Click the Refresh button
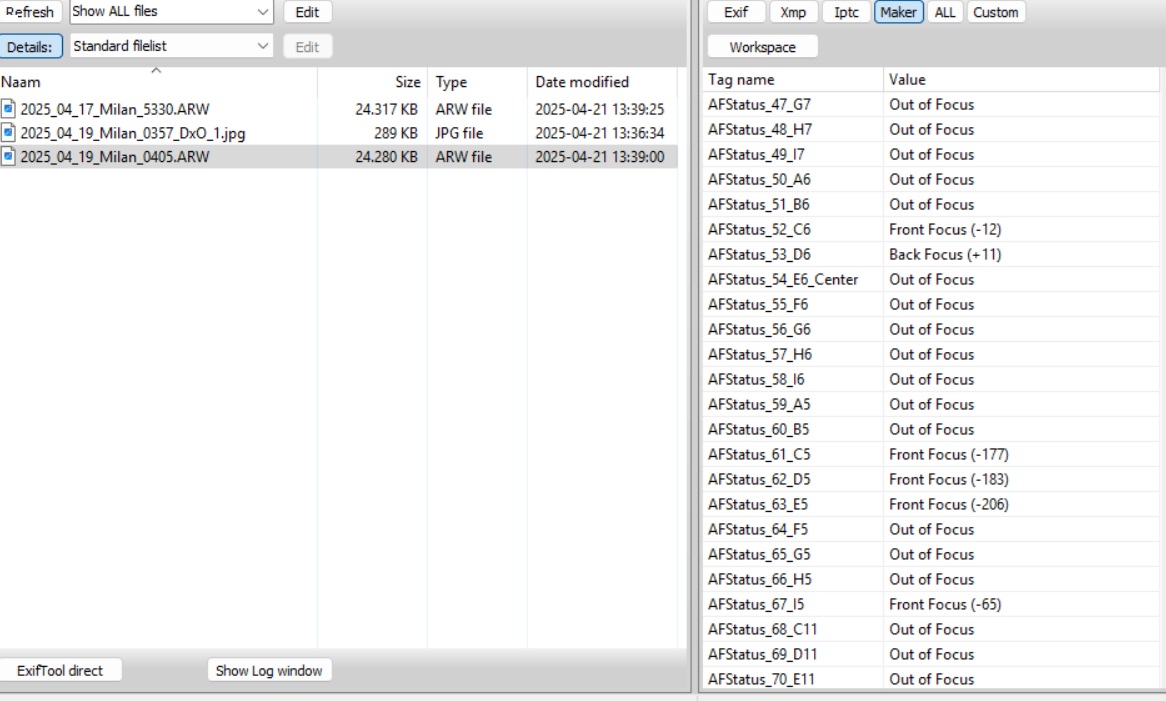This screenshot has width=1166, height=701. click(x=30, y=12)
